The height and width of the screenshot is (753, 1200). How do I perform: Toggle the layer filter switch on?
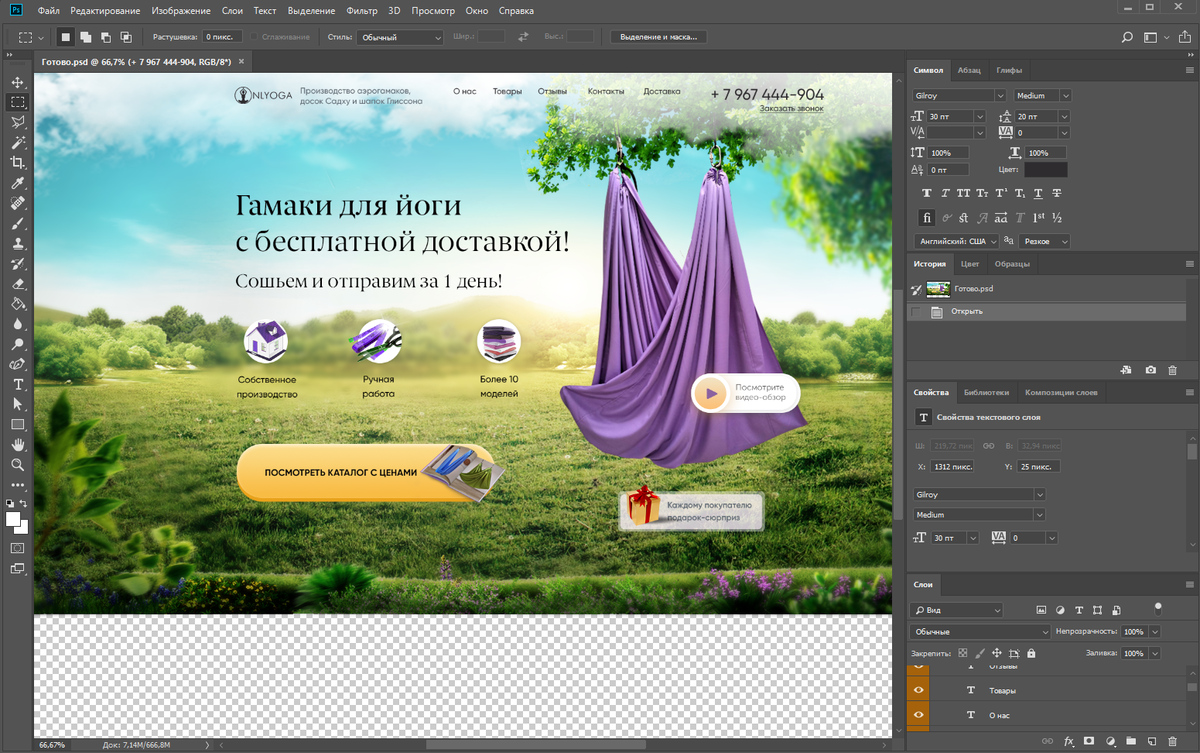coord(1158,607)
